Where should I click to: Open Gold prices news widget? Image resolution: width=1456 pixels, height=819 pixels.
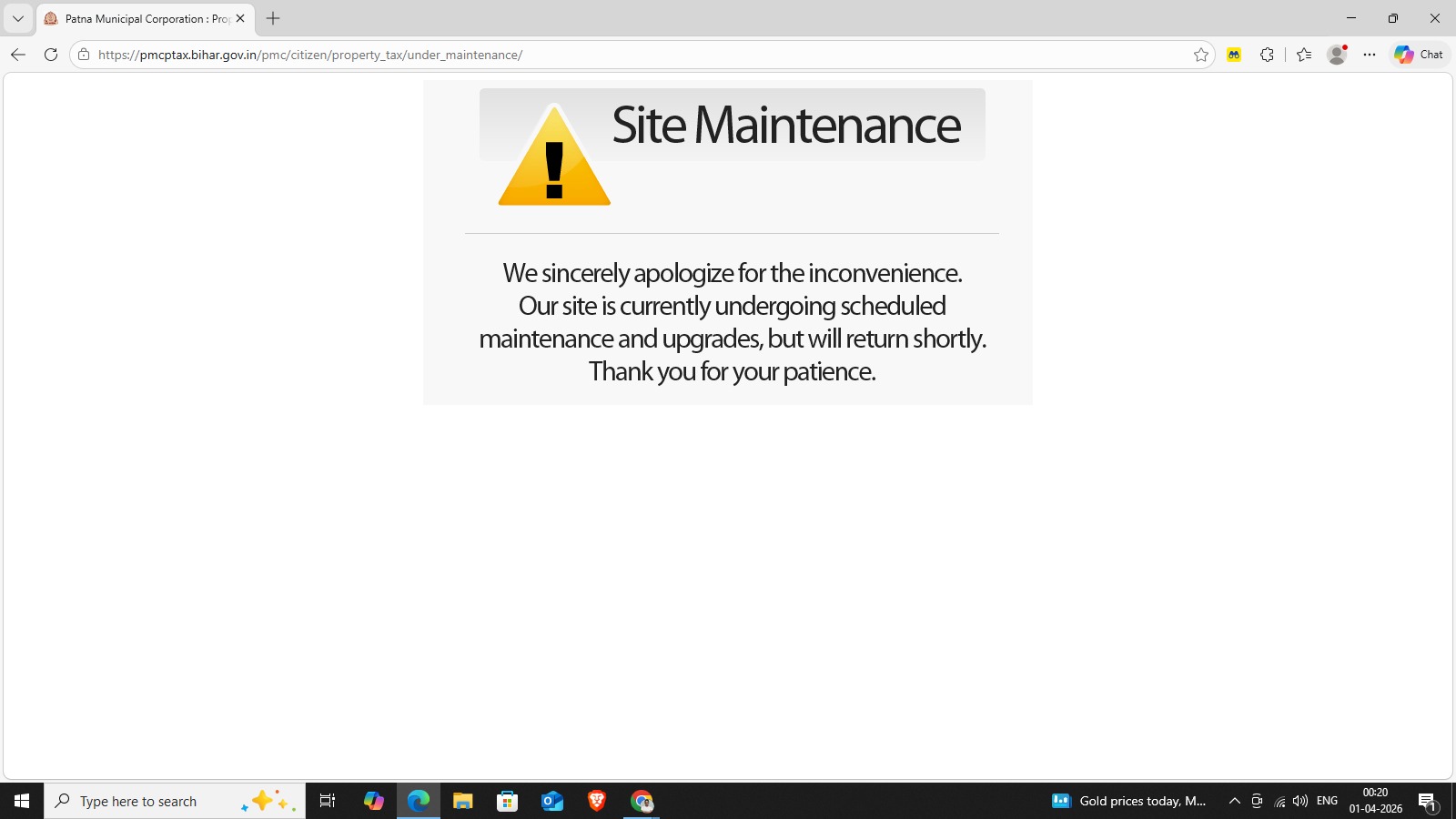pos(1130,801)
